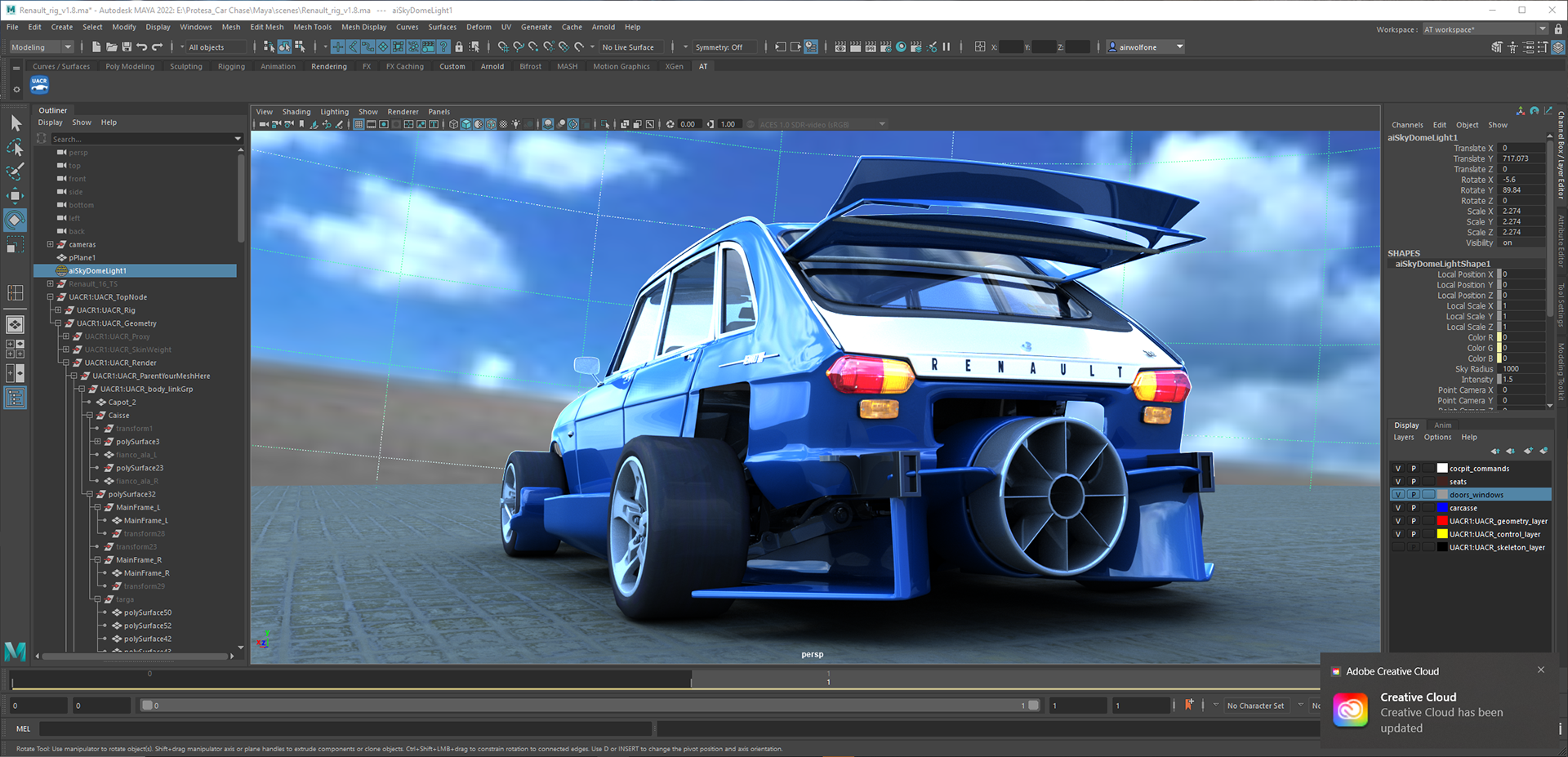
Task: Toggle the Modeling Toolkit icon at top right
Action: click(1497, 47)
